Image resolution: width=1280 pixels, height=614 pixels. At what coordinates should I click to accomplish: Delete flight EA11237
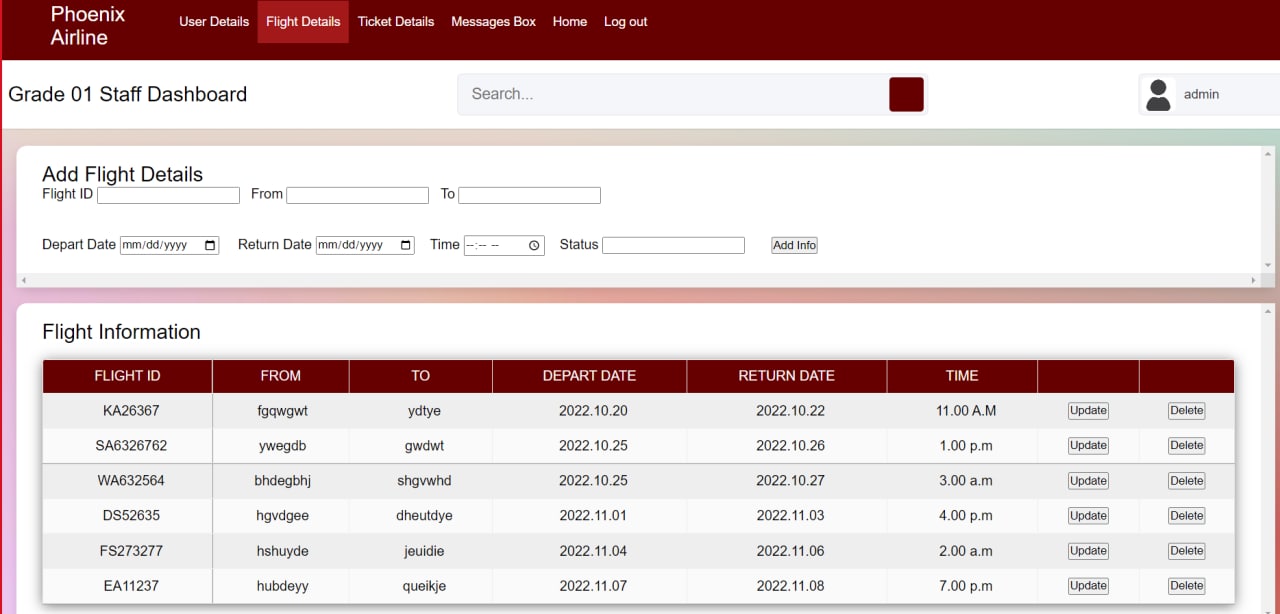coord(1187,586)
